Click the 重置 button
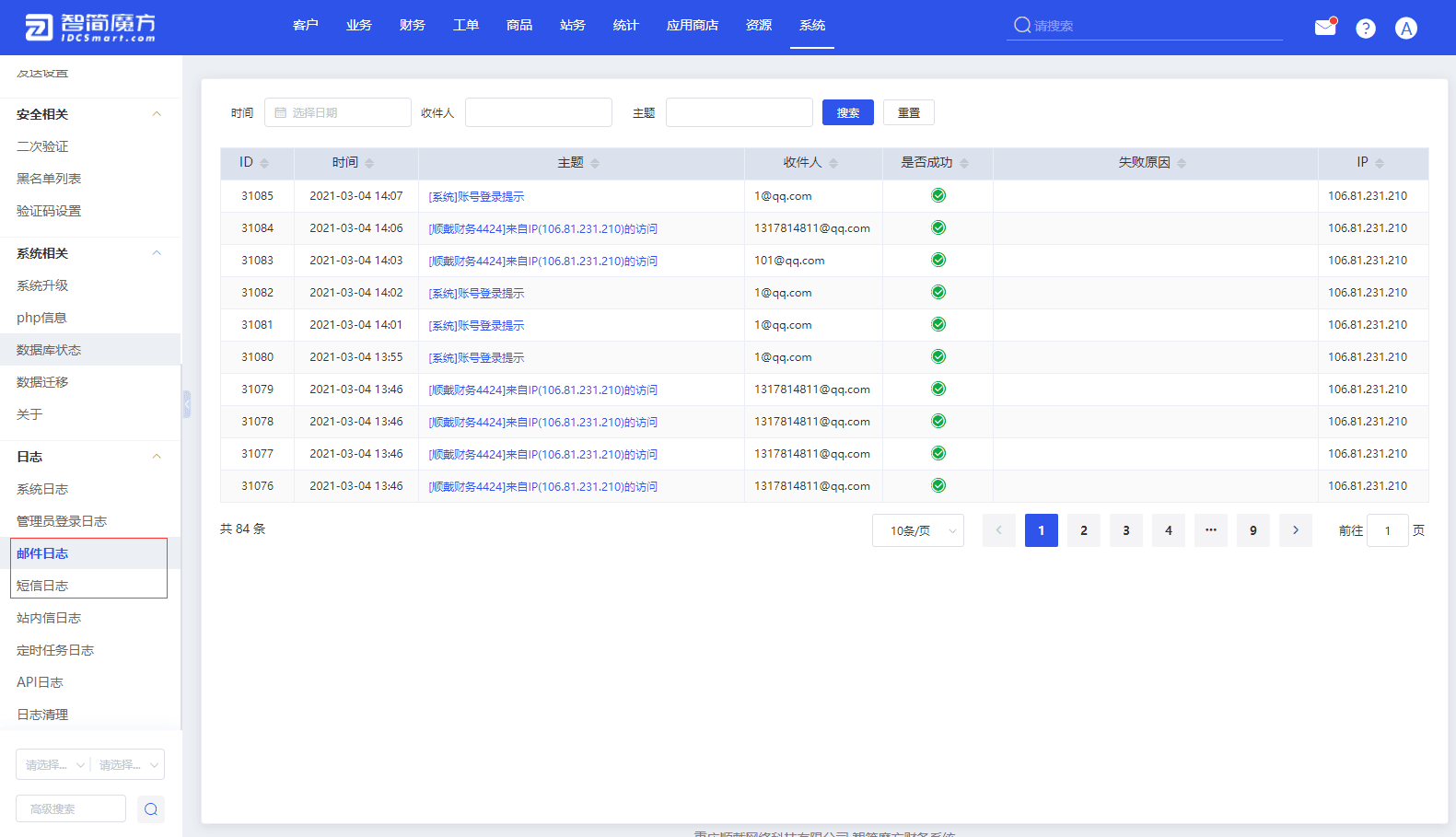 coord(909,112)
